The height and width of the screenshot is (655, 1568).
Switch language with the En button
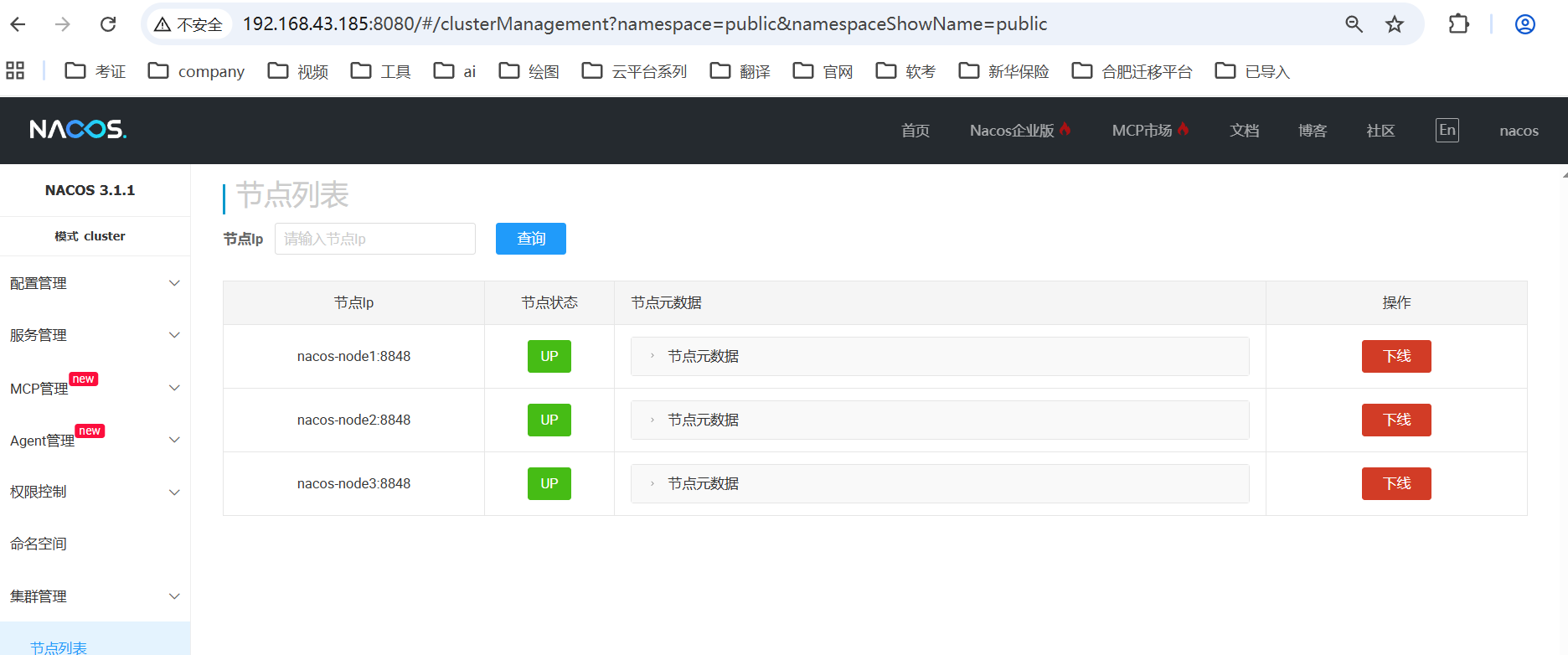click(1447, 130)
